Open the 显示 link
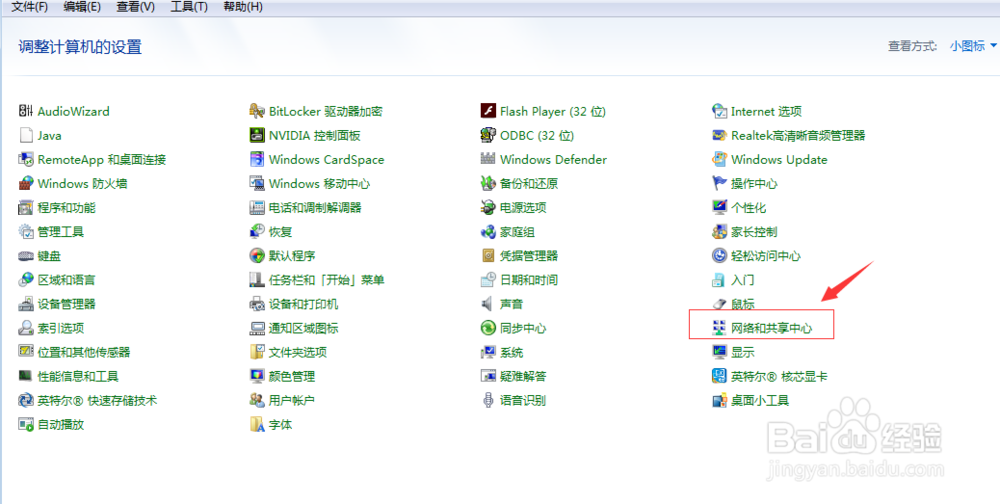This screenshot has height=504, width=1000. (x=742, y=352)
